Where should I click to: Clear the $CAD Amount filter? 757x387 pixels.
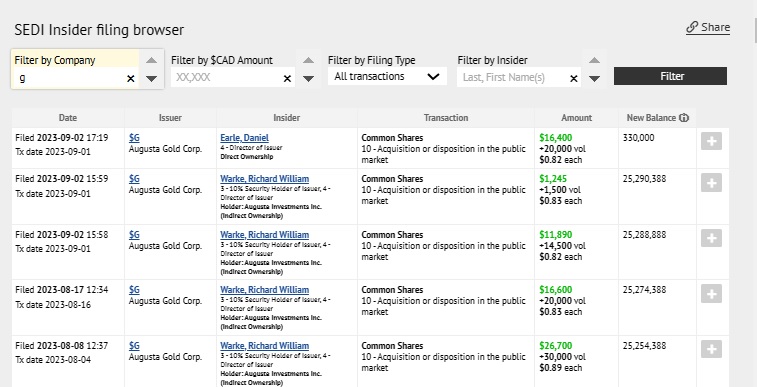click(x=287, y=79)
